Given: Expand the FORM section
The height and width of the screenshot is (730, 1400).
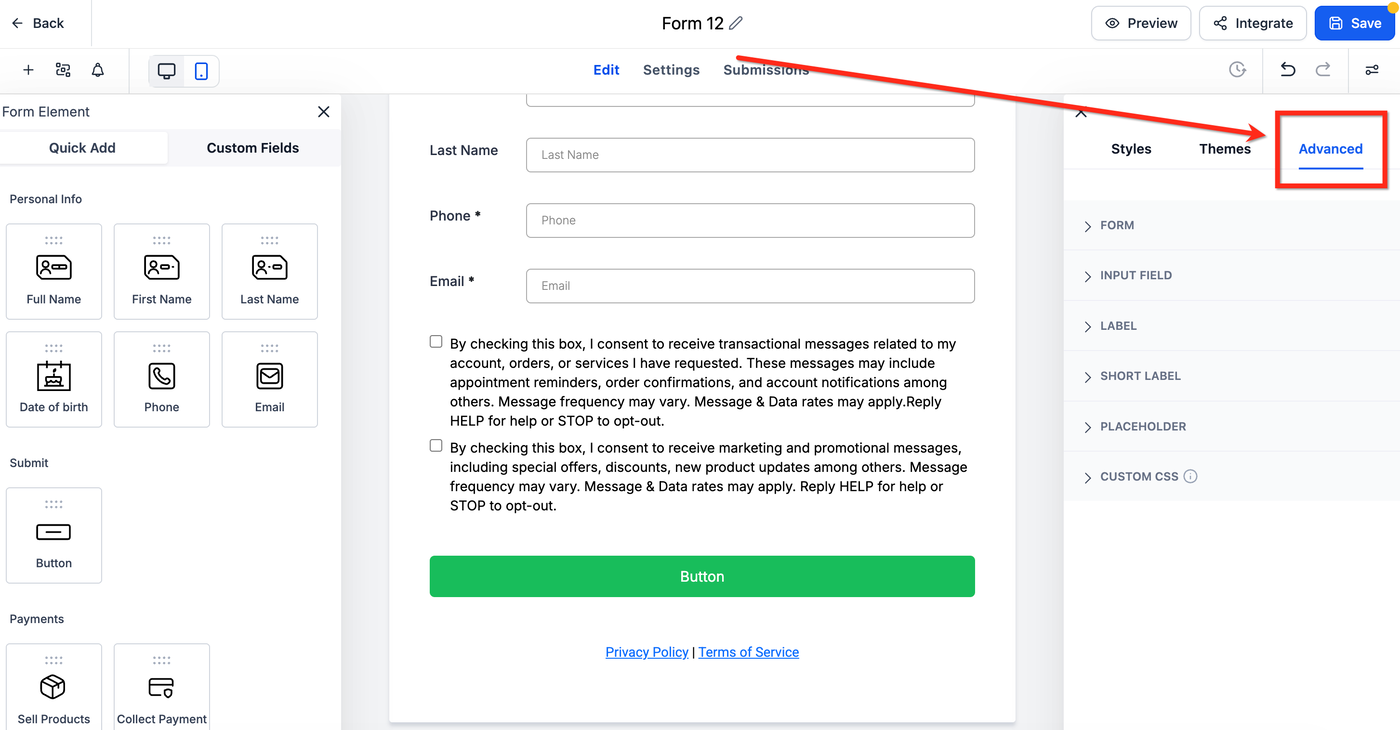Looking at the screenshot, I should (1116, 226).
